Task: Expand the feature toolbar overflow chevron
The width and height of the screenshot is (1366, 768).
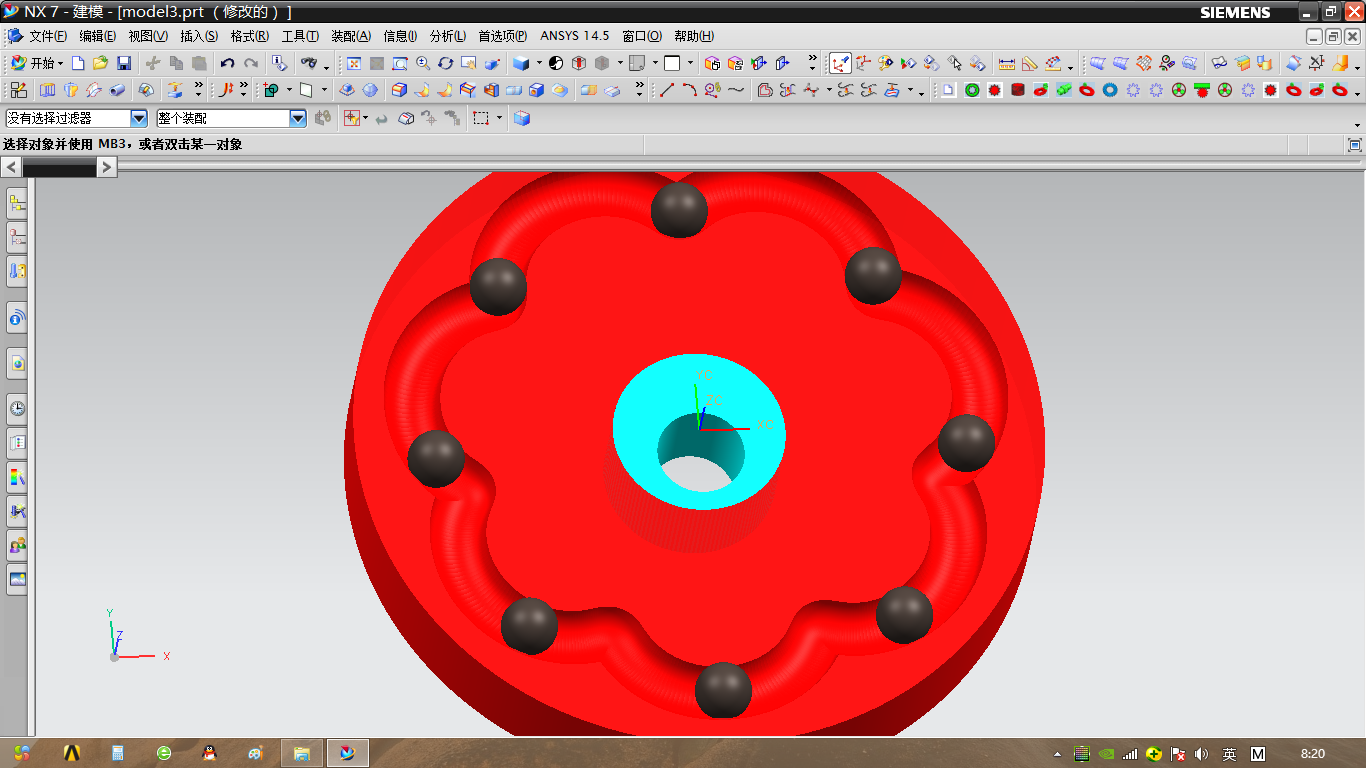Action: pos(640,90)
